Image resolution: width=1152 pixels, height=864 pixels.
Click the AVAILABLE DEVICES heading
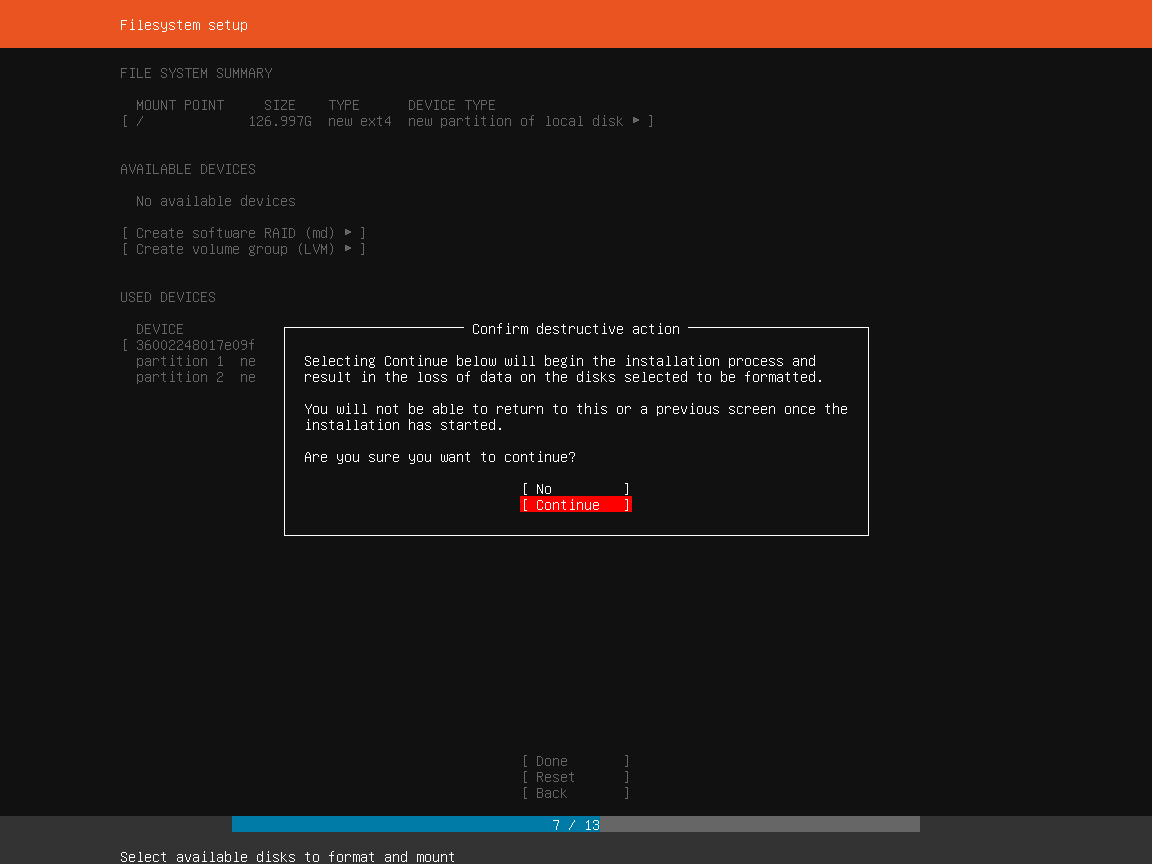[x=188, y=169]
